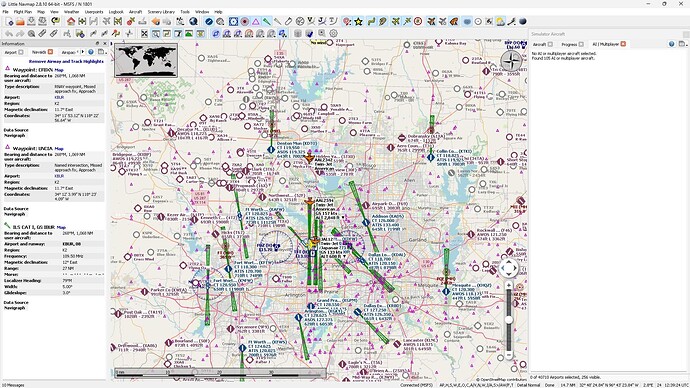Click the map zoom slider handle
Viewport: 690px width, 388px height.
click(509, 320)
